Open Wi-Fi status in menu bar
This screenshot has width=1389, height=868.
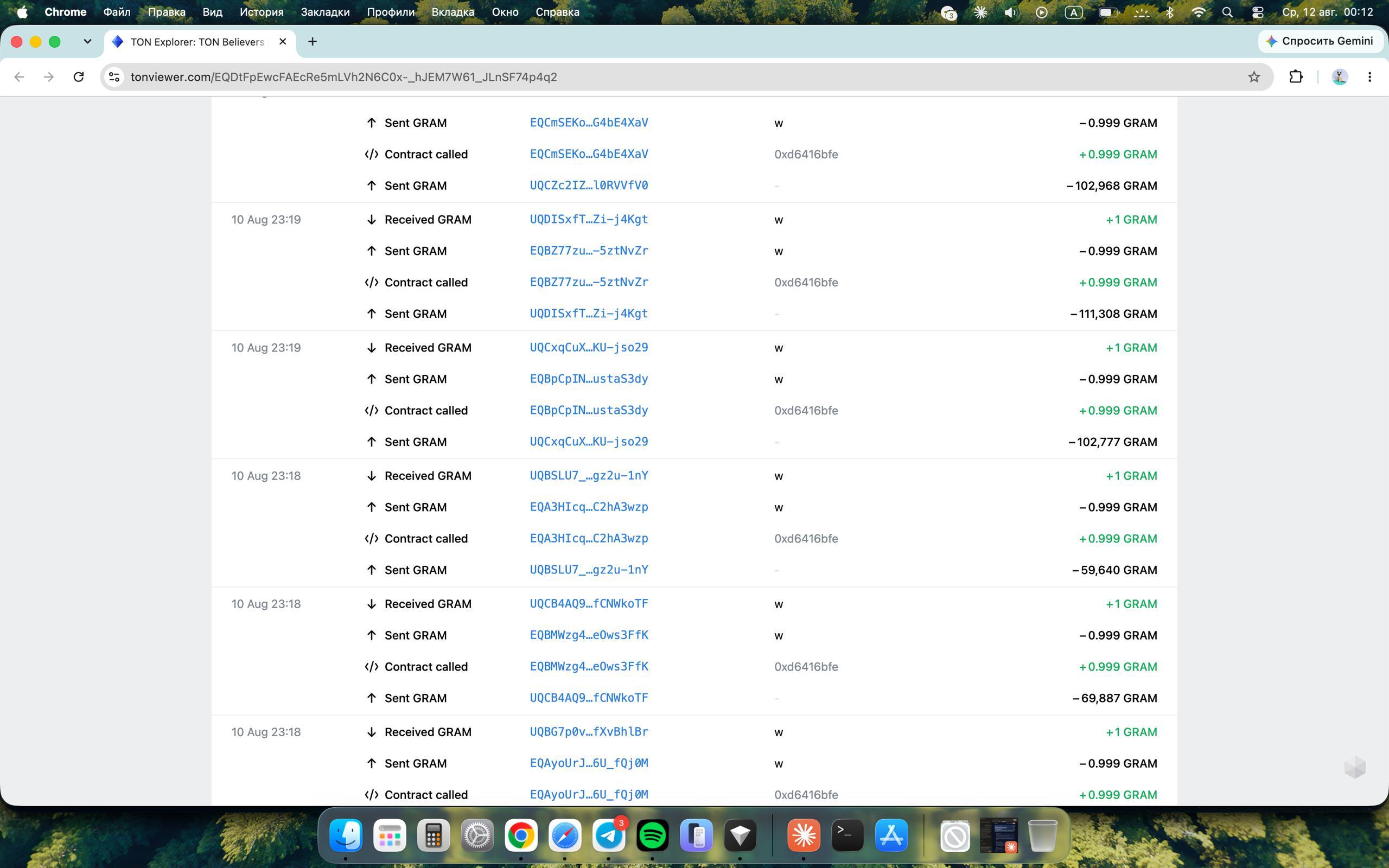[1199, 12]
